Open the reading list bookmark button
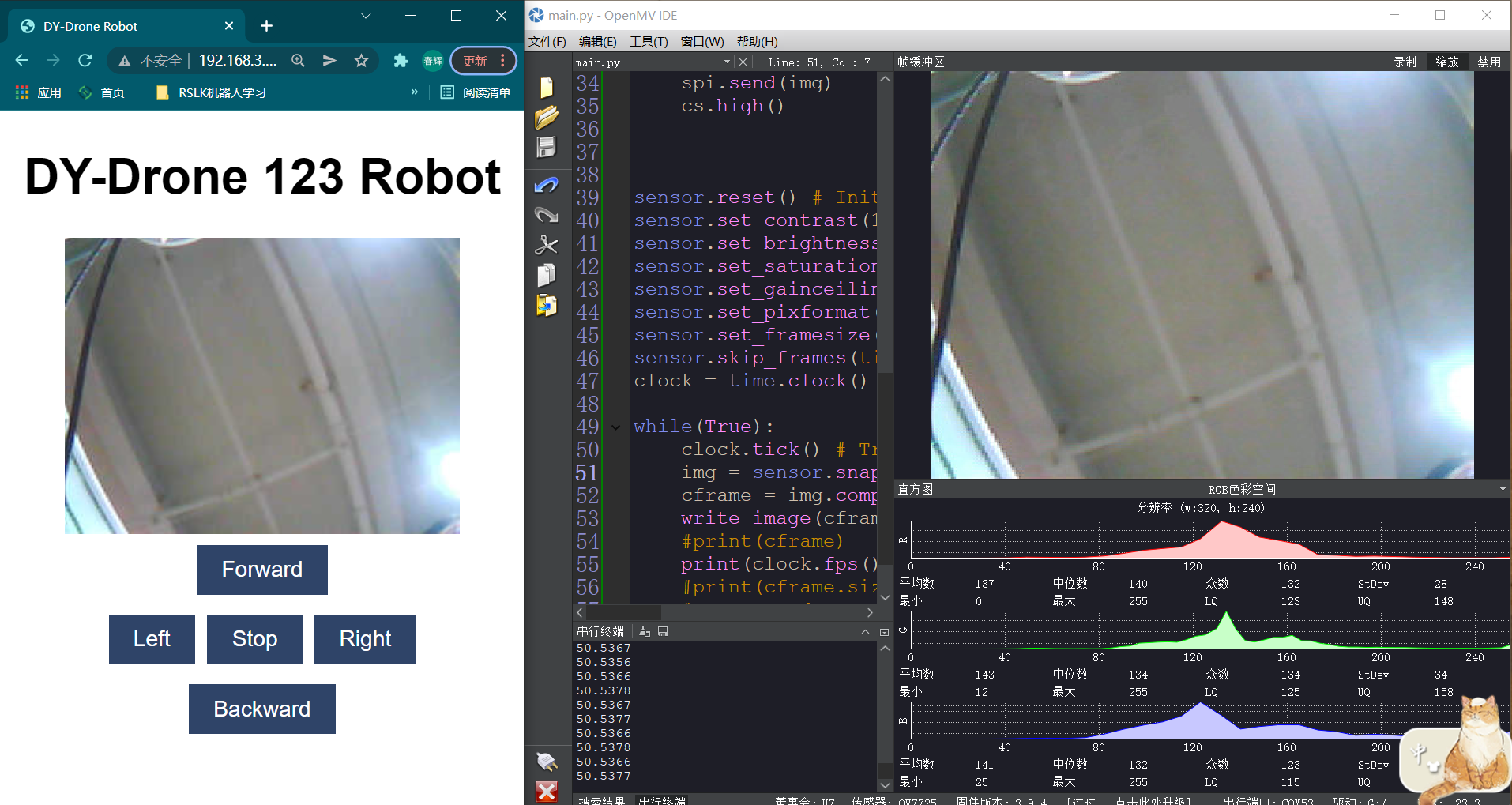Viewport: 1512px width, 805px height. [476, 92]
